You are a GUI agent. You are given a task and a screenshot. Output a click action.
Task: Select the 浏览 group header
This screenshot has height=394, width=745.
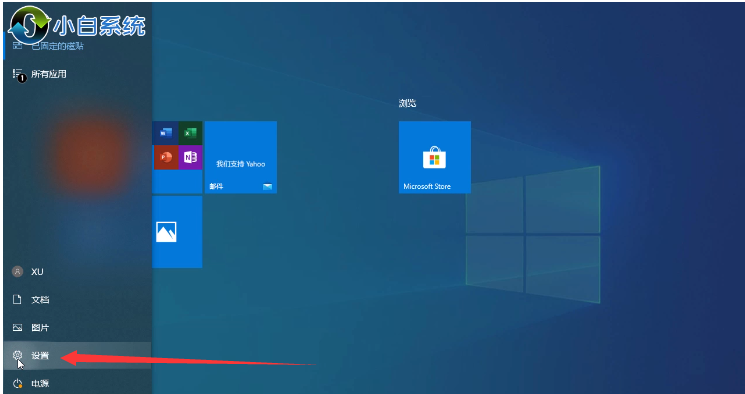(x=408, y=103)
